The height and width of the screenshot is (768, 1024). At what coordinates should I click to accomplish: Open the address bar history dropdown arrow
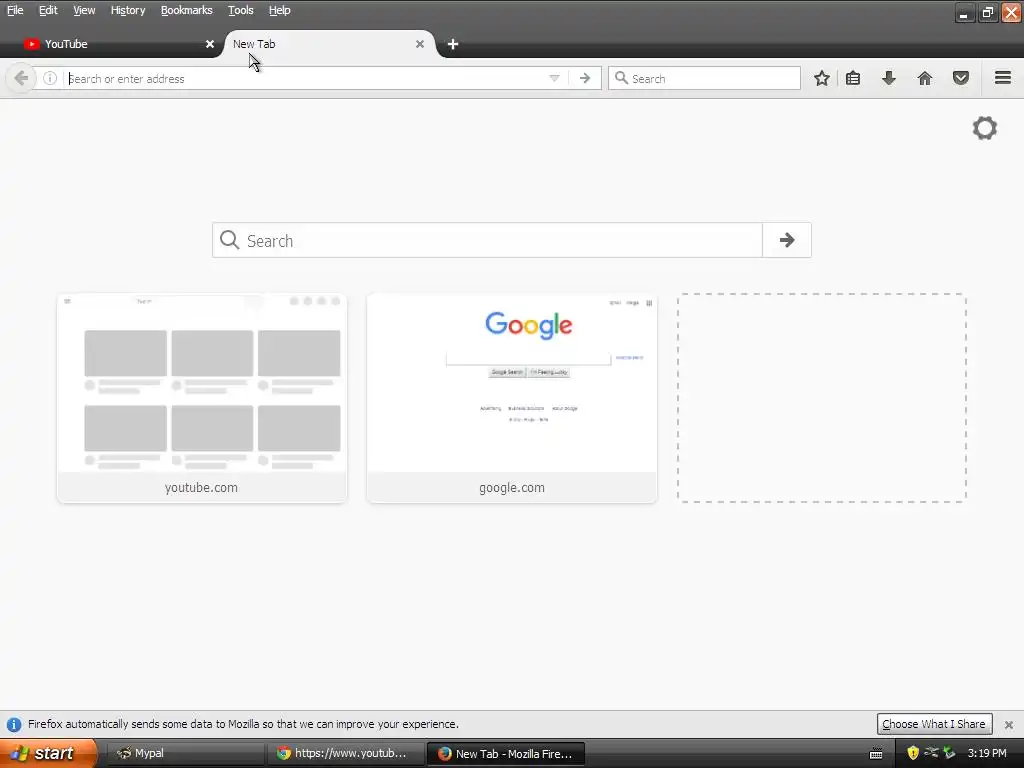(x=554, y=78)
